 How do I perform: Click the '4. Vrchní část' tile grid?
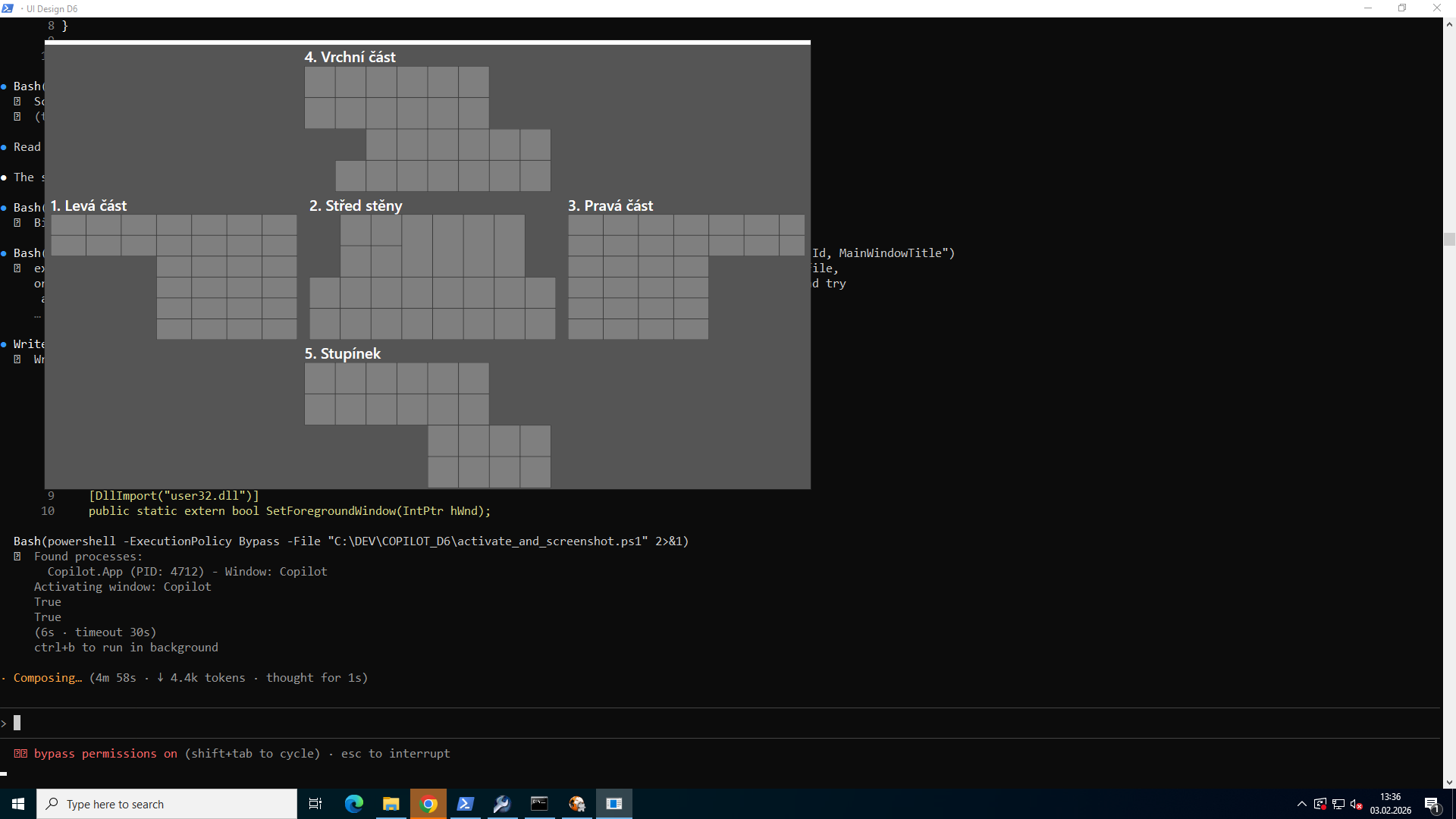(x=428, y=129)
